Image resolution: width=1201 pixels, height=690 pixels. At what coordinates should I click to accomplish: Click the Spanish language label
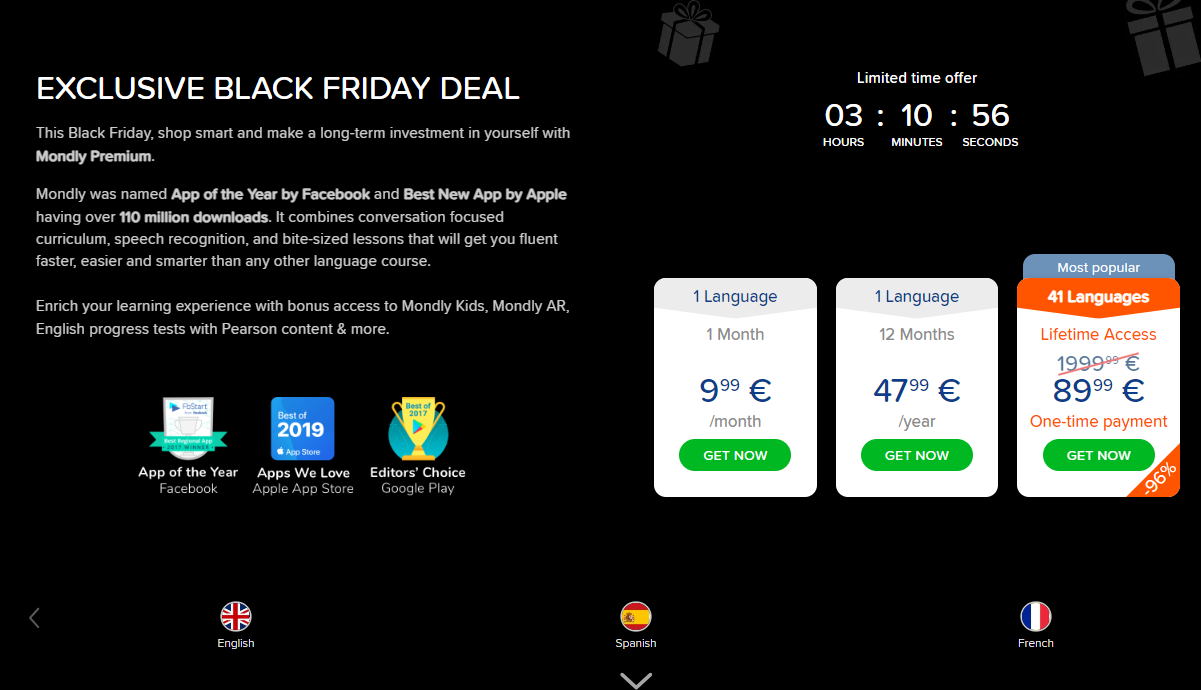[636, 643]
